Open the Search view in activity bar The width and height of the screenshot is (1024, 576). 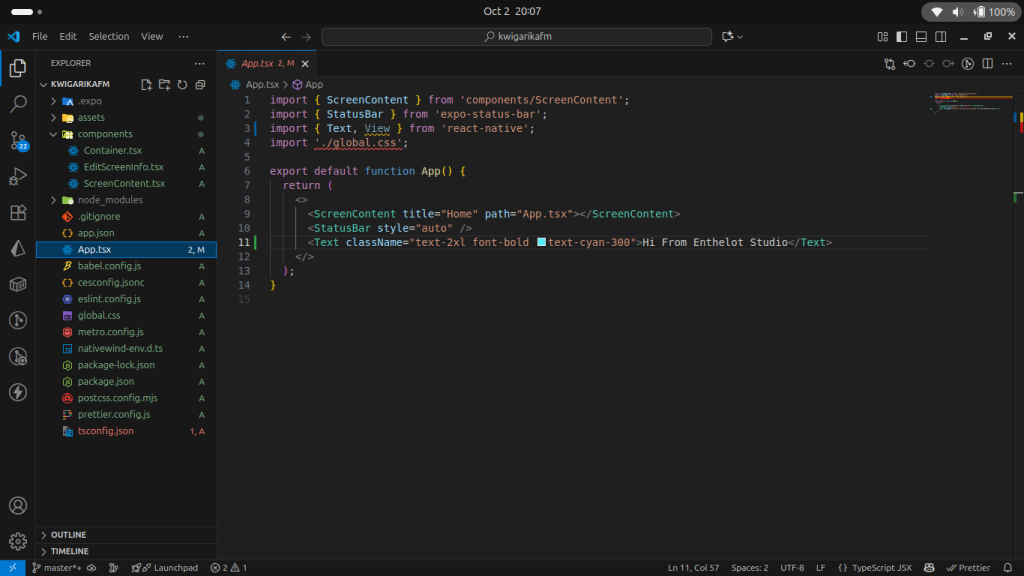point(18,104)
